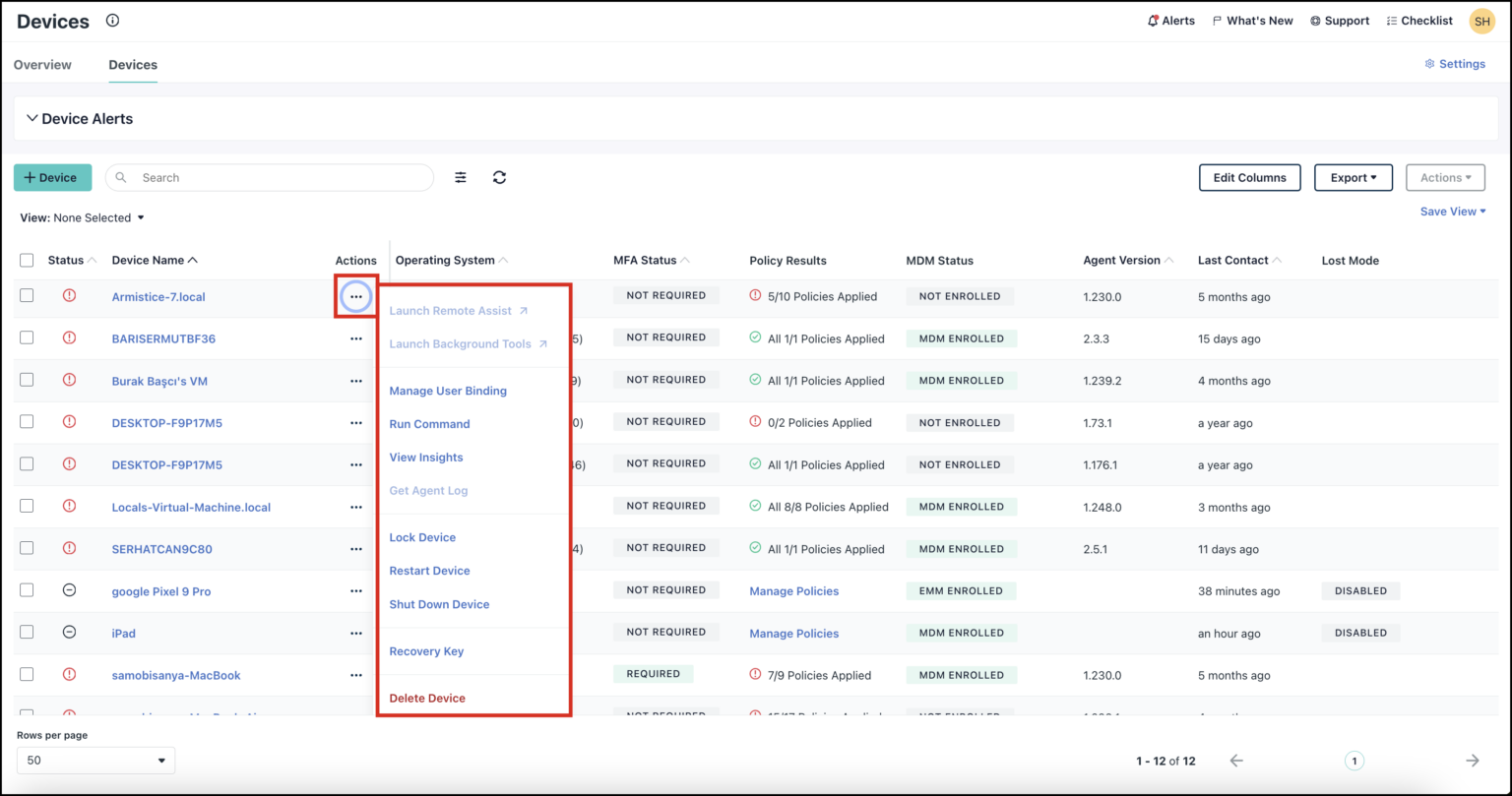Click the info icon beside Devices title

pos(112,20)
